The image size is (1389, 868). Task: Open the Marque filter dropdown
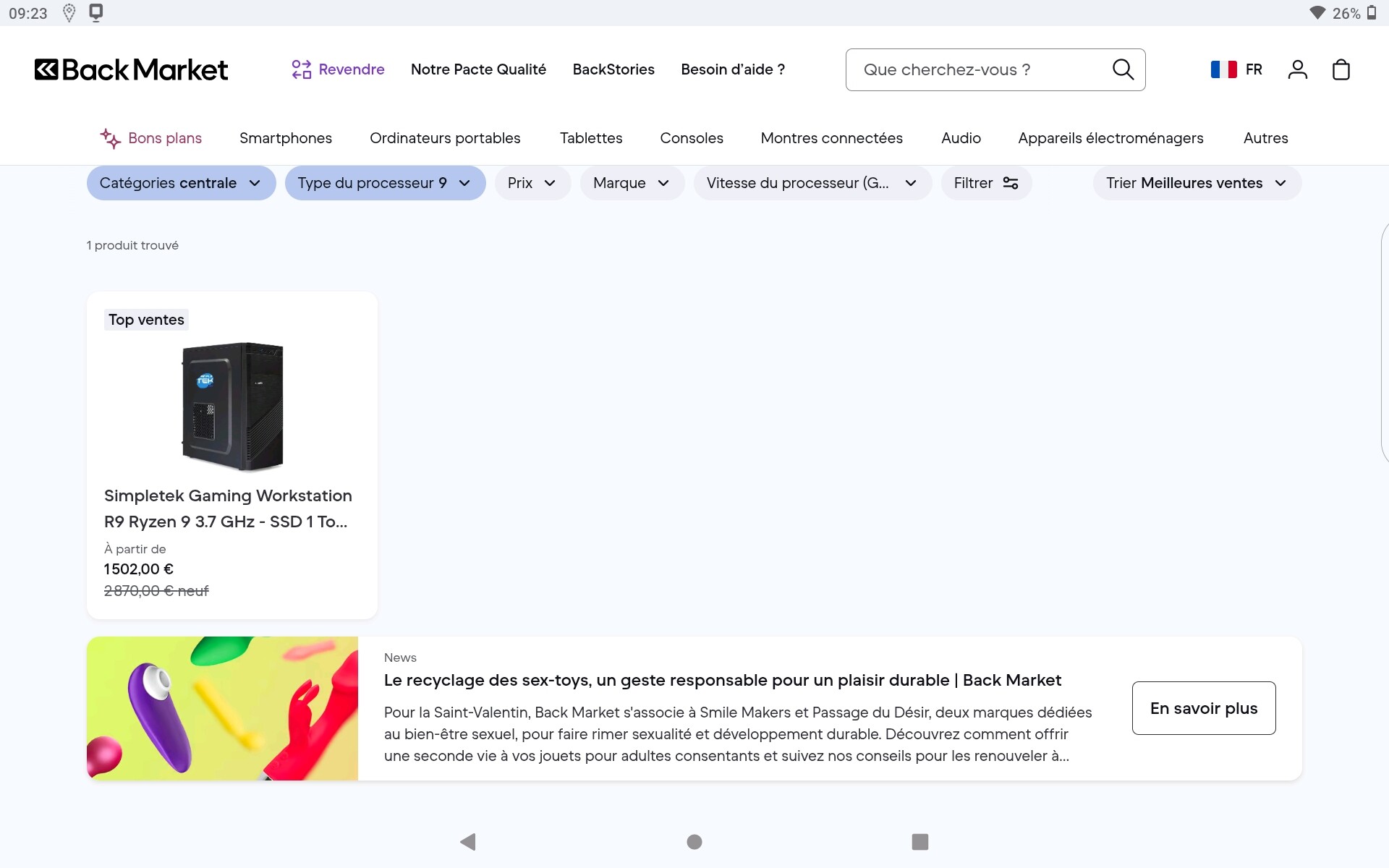pyautogui.click(x=632, y=183)
